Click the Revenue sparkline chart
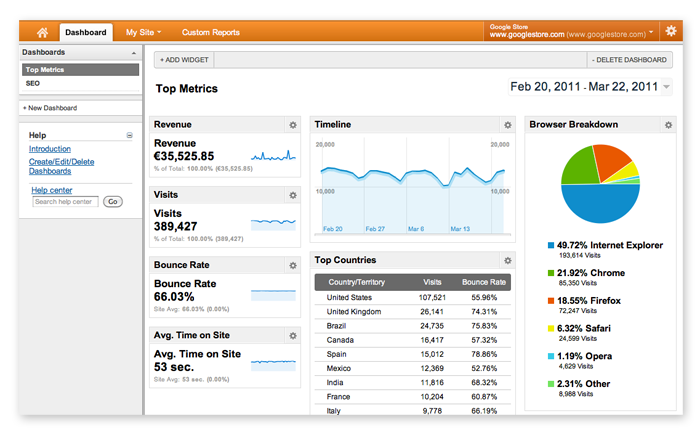The height and width of the screenshot is (440, 700). click(x=273, y=155)
